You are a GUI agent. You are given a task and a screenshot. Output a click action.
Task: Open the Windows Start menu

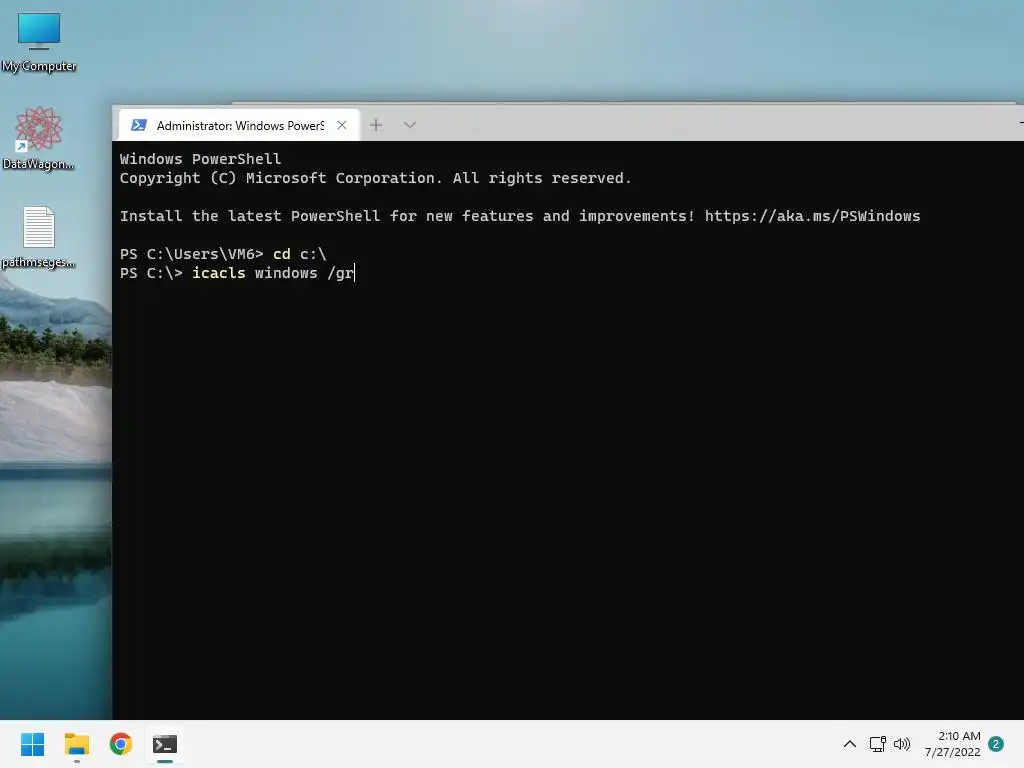point(32,744)
